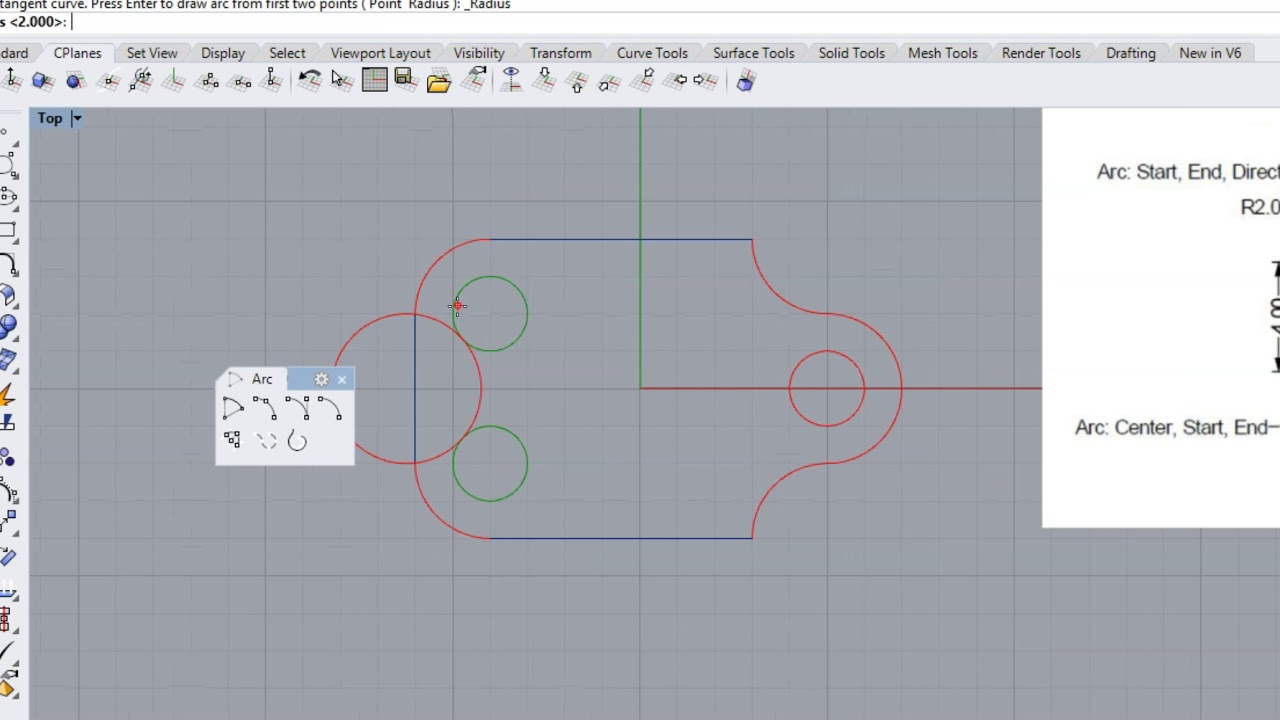Image resolution: width=1280 pixels, height=720 pixels.
Task: Select Arc: Start, End, Radius tool in palette
Action: coord(330,408)
